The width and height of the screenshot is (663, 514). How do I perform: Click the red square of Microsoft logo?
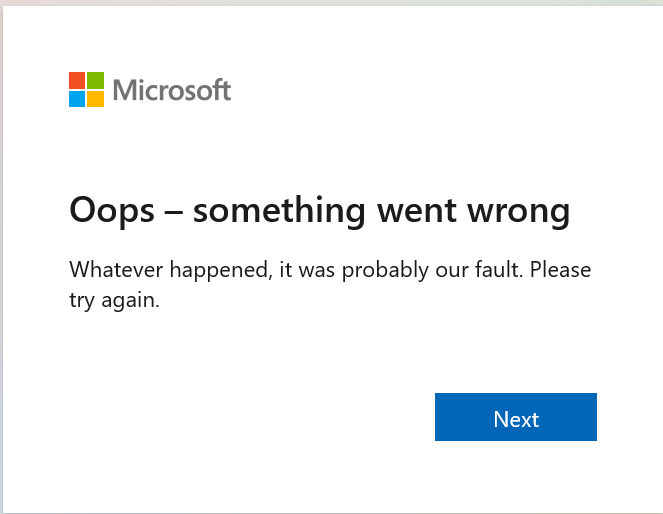click(77, 79)
